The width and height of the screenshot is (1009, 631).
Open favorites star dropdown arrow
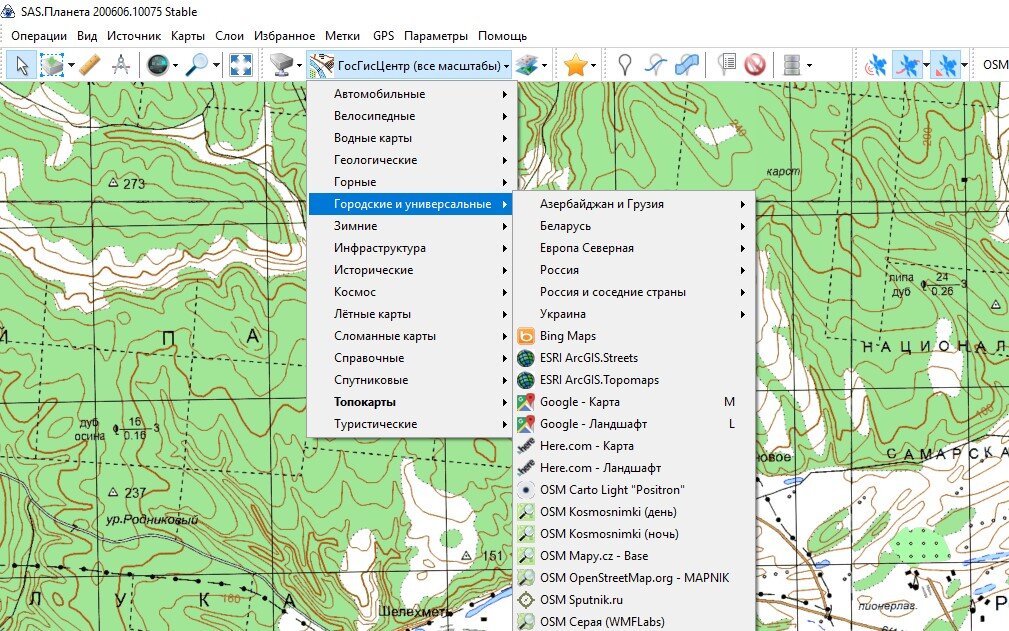pyautogui.click(x=593, y=65)
